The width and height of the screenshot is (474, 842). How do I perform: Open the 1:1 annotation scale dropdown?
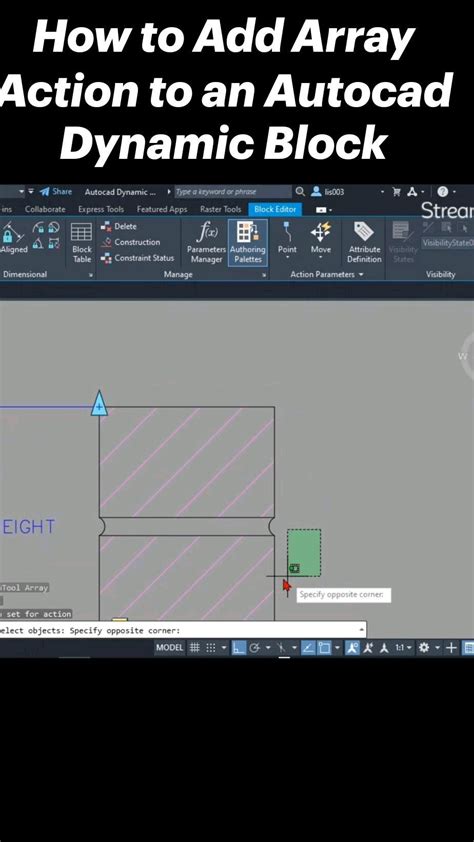pos(403,648)
